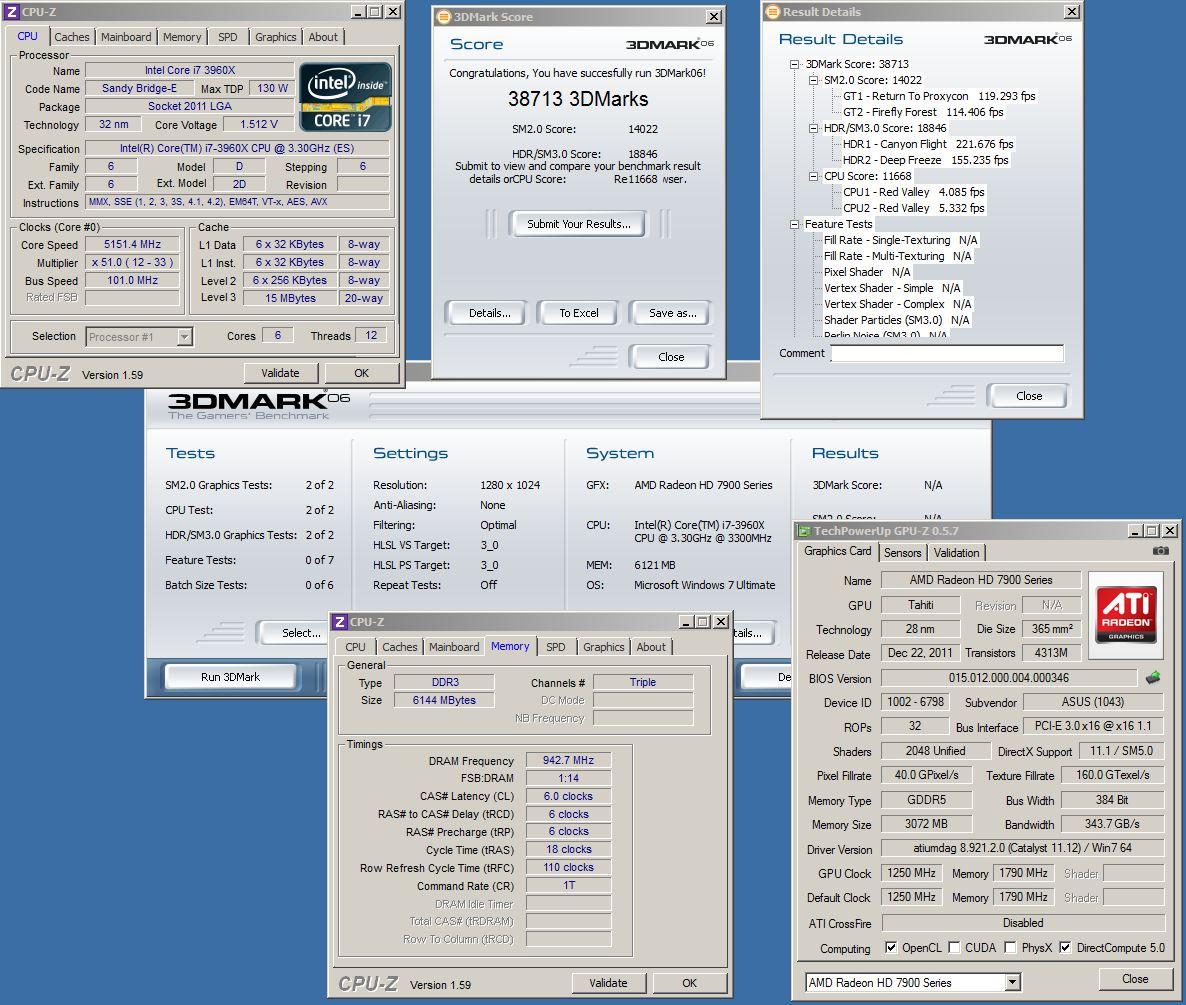Close the 3DMark Score dialog via Close button
Screen dimensions: 1186x1005
point(671,357)
